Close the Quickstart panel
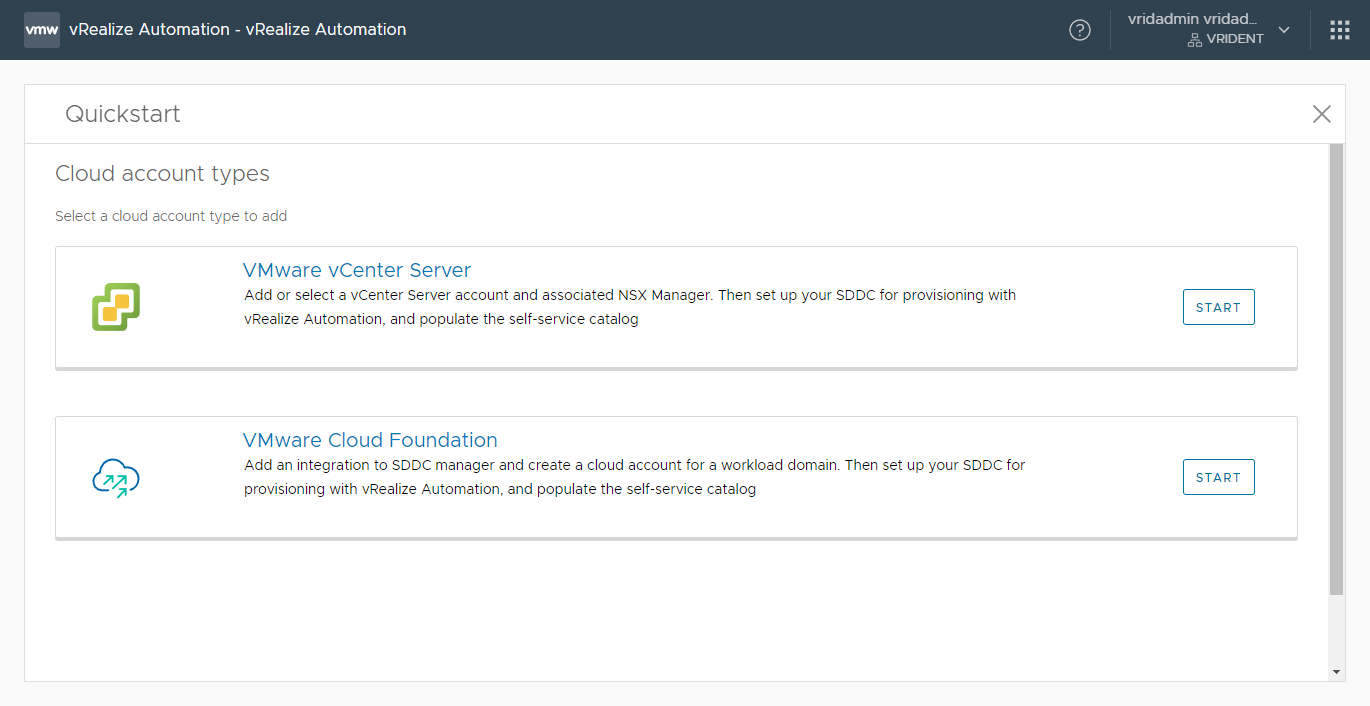The image size is (1370, 706). pyautogui.click(x=1322, y=114)
